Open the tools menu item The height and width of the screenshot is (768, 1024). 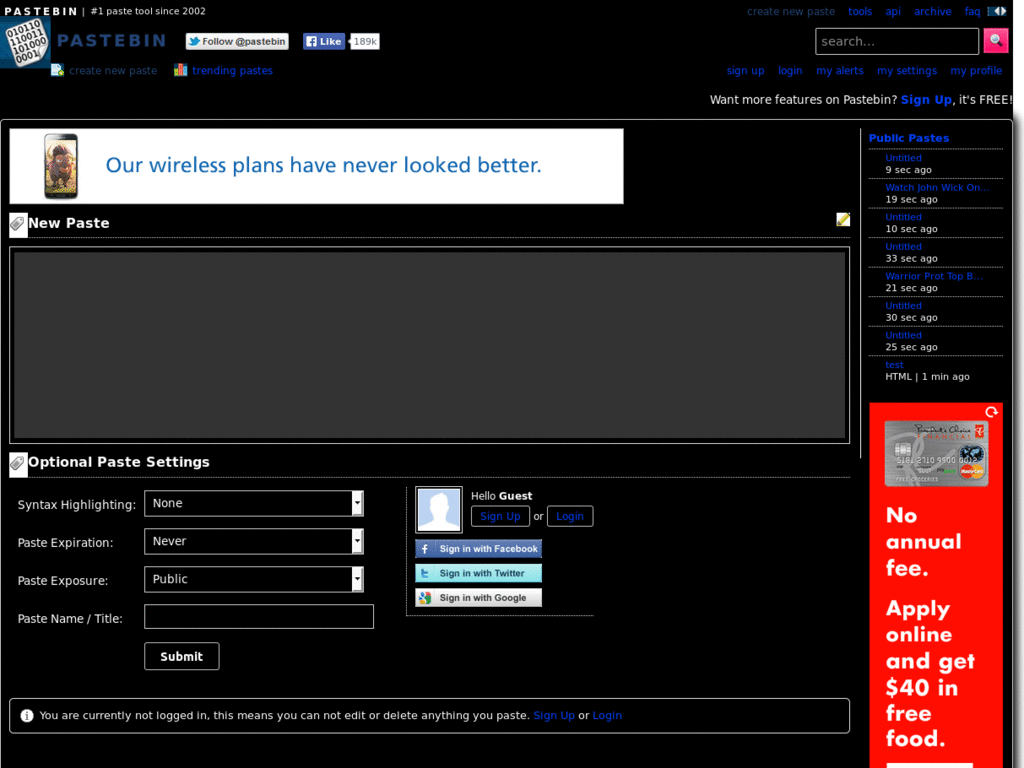click(860, 11)
